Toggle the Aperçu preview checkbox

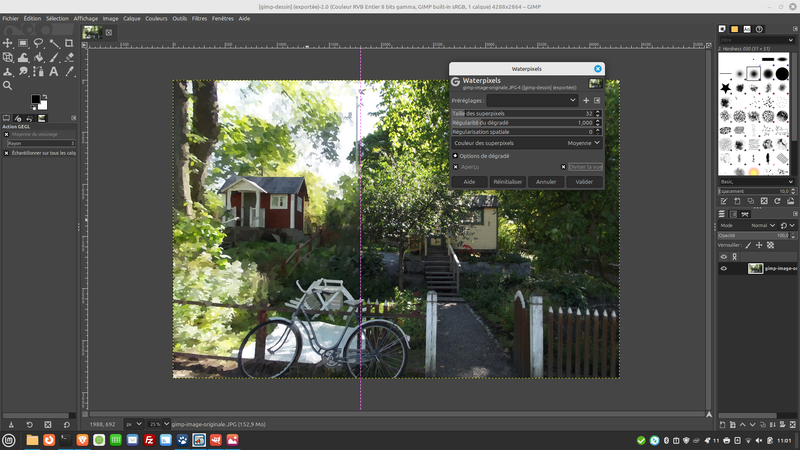[456, 167]
